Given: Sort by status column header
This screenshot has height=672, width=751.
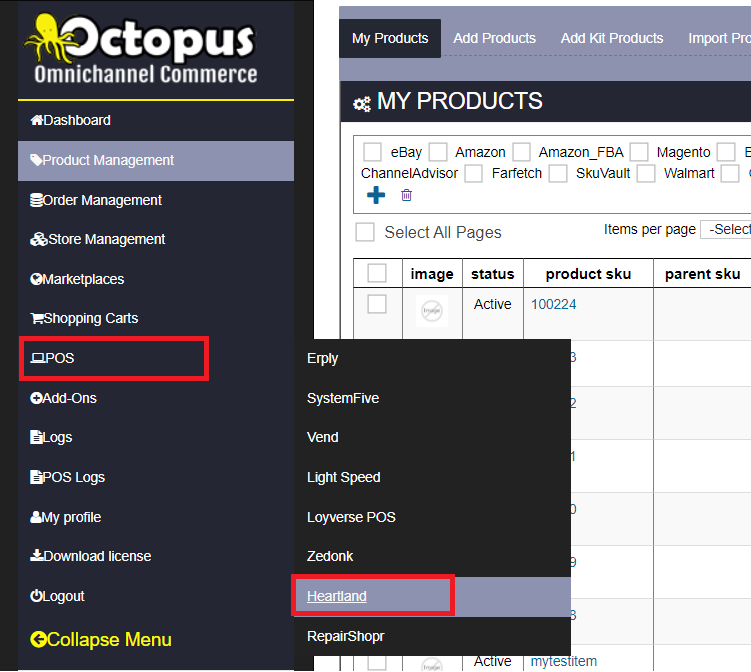Looking at the screenshot, I should (492, 274).
